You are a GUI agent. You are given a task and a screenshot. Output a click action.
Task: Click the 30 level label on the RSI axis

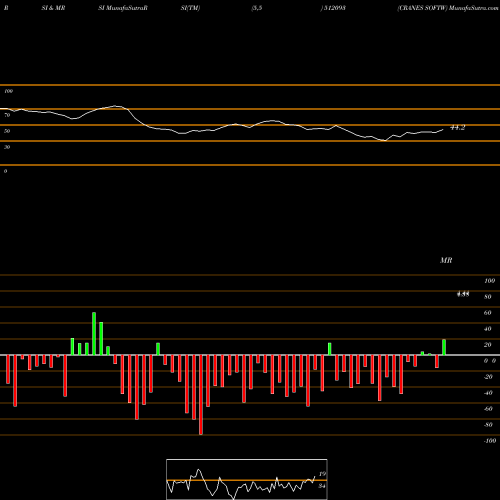(7, 147)
